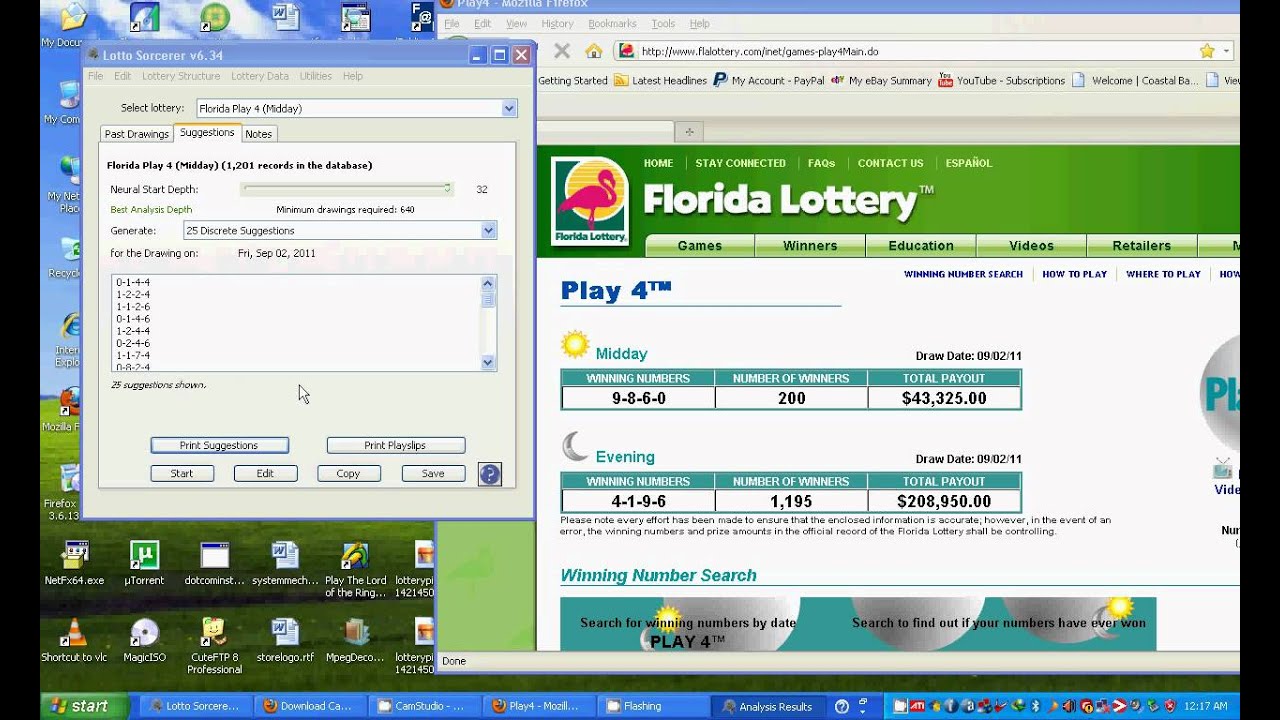Select the MagicISO desktop icon
1280x720 pixels.
144,640
